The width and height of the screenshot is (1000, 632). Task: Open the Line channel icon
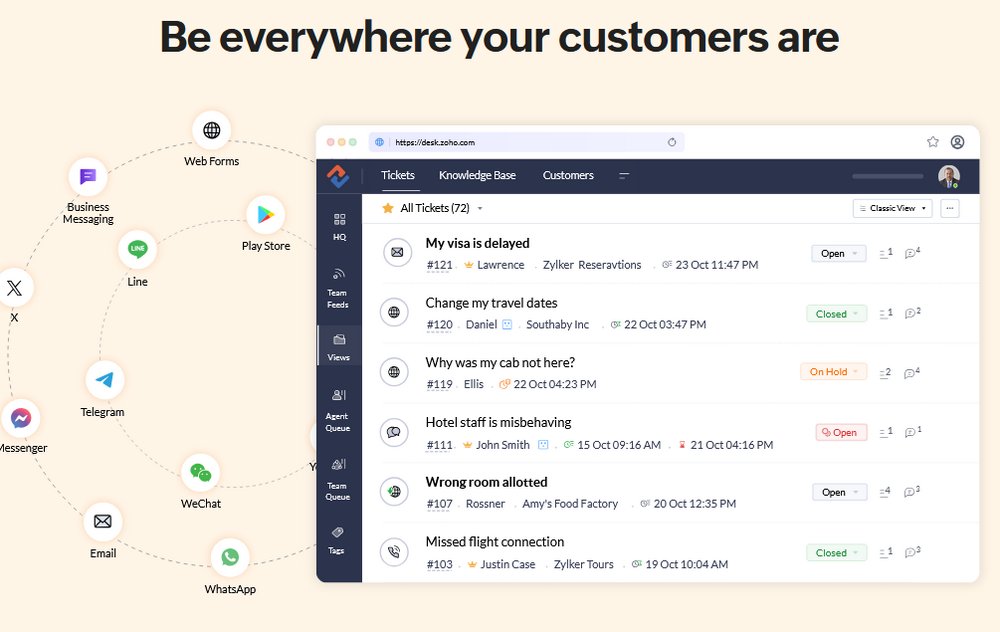tap(137, 249)
